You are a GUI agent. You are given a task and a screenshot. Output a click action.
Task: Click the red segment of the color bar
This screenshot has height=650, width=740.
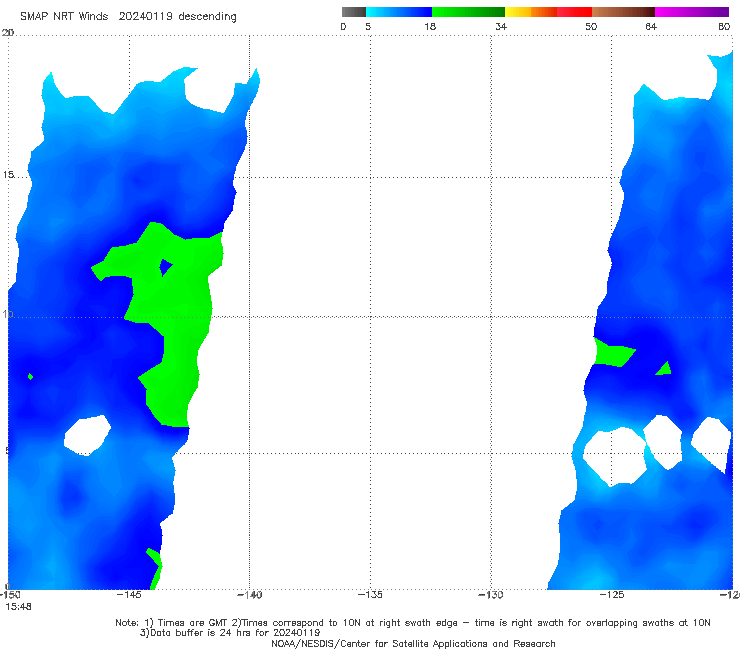point(574,12)
